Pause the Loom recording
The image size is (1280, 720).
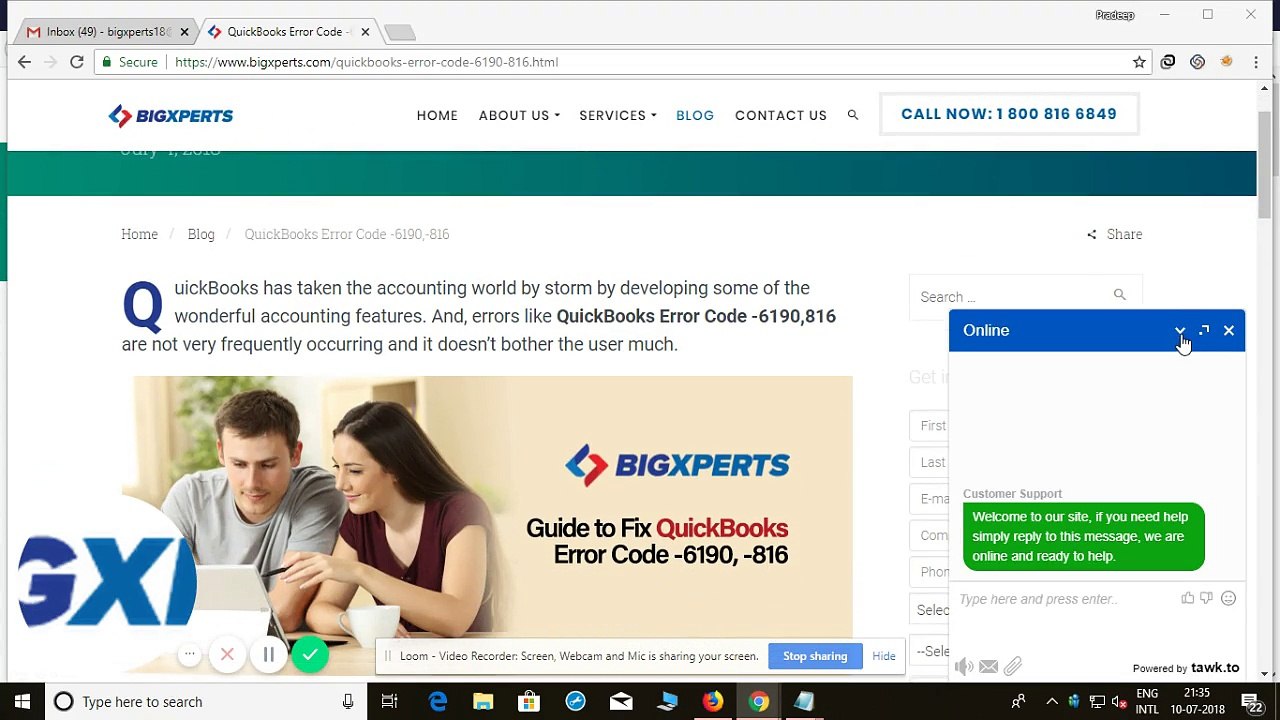[268, 655]
